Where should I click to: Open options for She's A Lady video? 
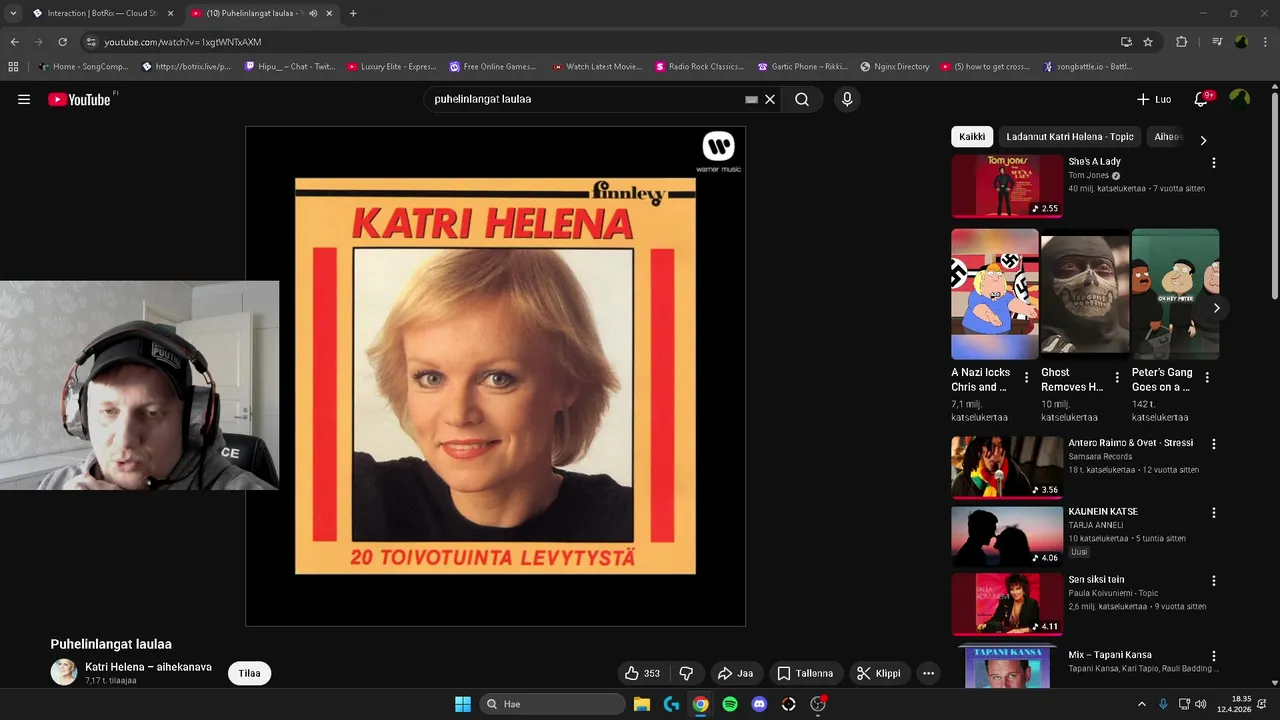(x=1214, y=162)
